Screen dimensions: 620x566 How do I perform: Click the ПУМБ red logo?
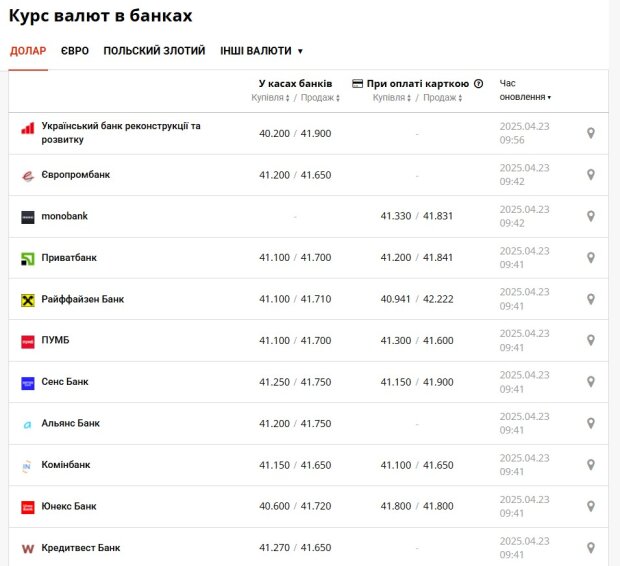28,341
